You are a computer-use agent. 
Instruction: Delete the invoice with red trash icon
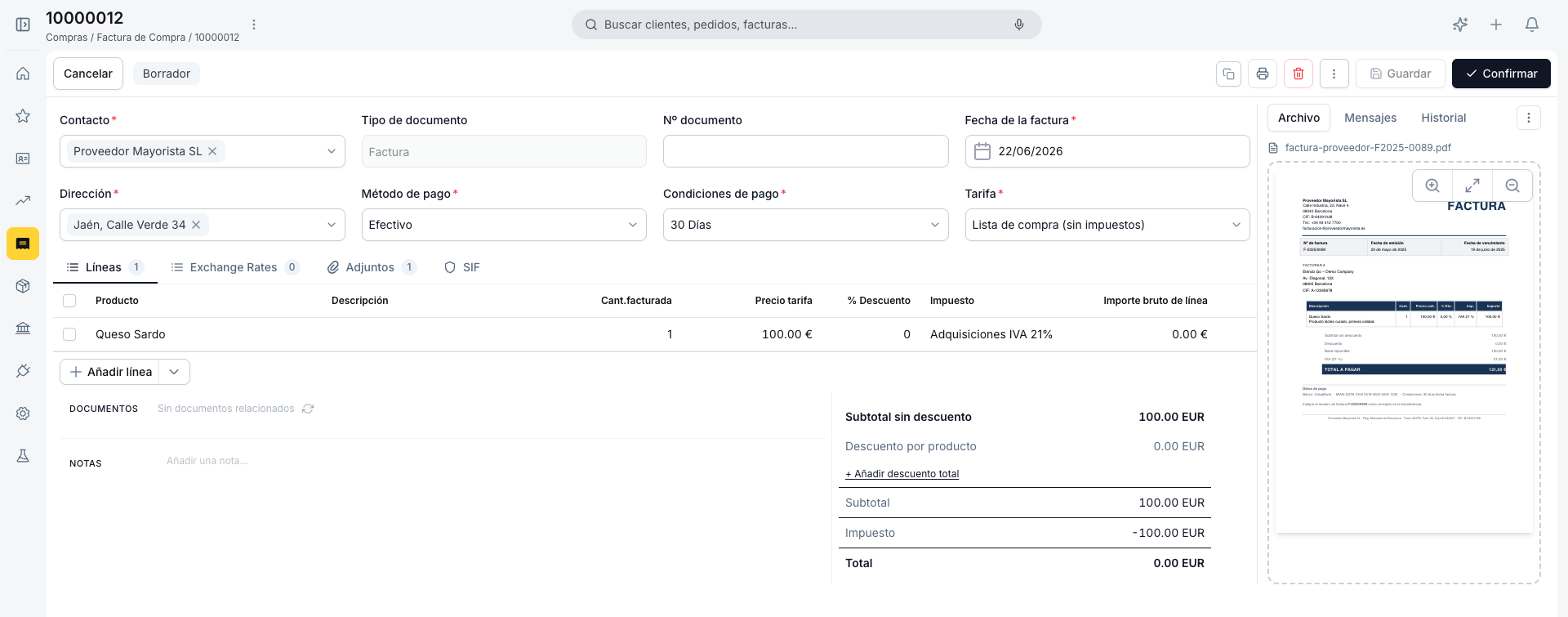[x=1298, y=74]
